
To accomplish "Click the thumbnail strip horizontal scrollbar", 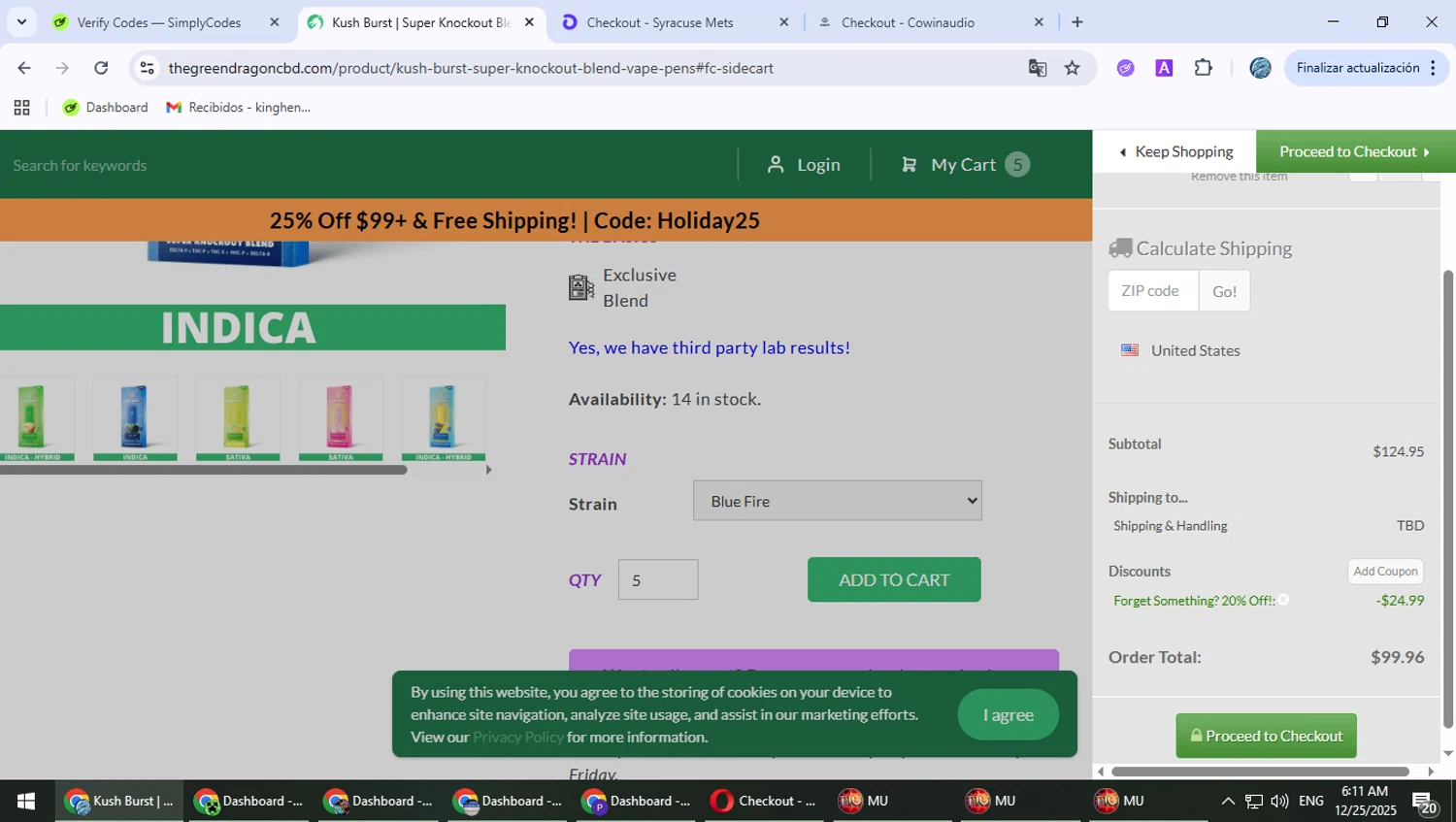I will (203, 470).
